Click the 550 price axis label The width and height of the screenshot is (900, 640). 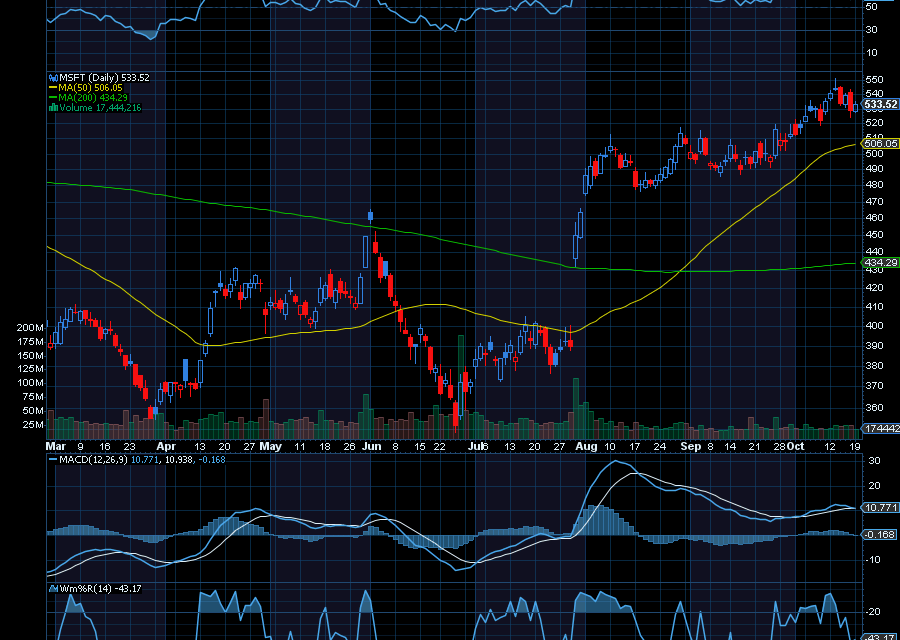[874, 79]
